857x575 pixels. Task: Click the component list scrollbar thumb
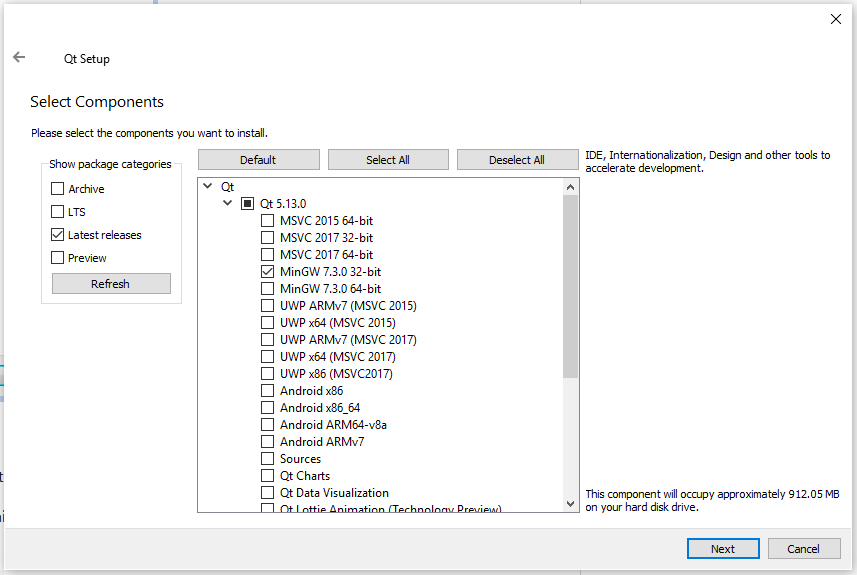pyautogui.click(x=571, y=286)
